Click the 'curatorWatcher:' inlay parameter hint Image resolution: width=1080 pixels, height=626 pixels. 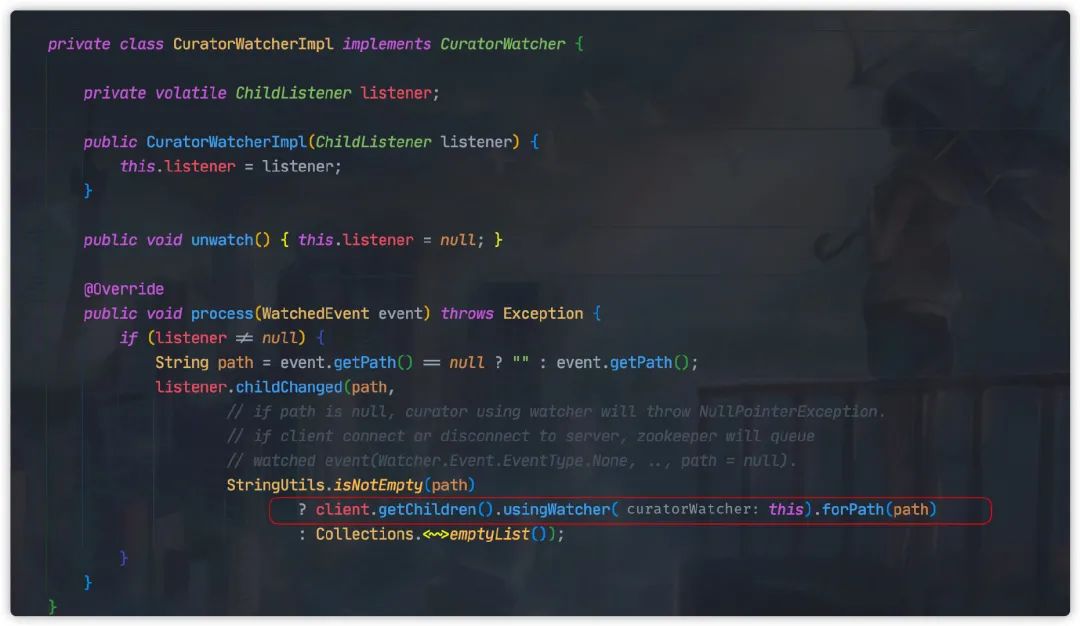pyautogui.click(x=692, y=510)
